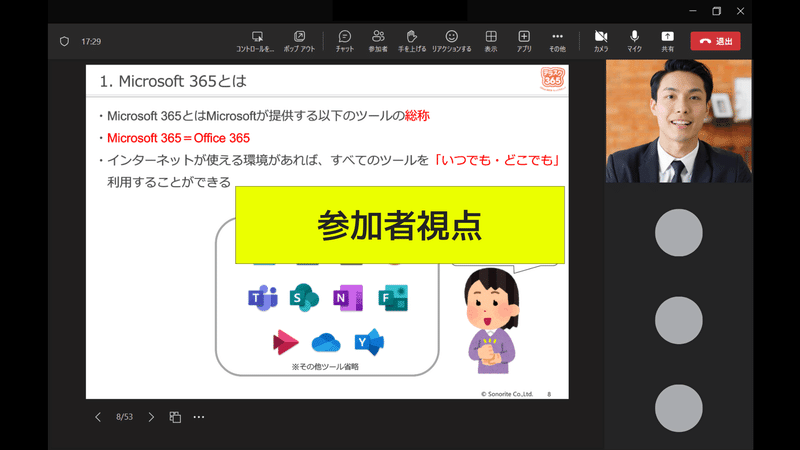Screen dimensions: 800x450
Task: Raise your hand in the meeting
Action: (x=412, y=41)
